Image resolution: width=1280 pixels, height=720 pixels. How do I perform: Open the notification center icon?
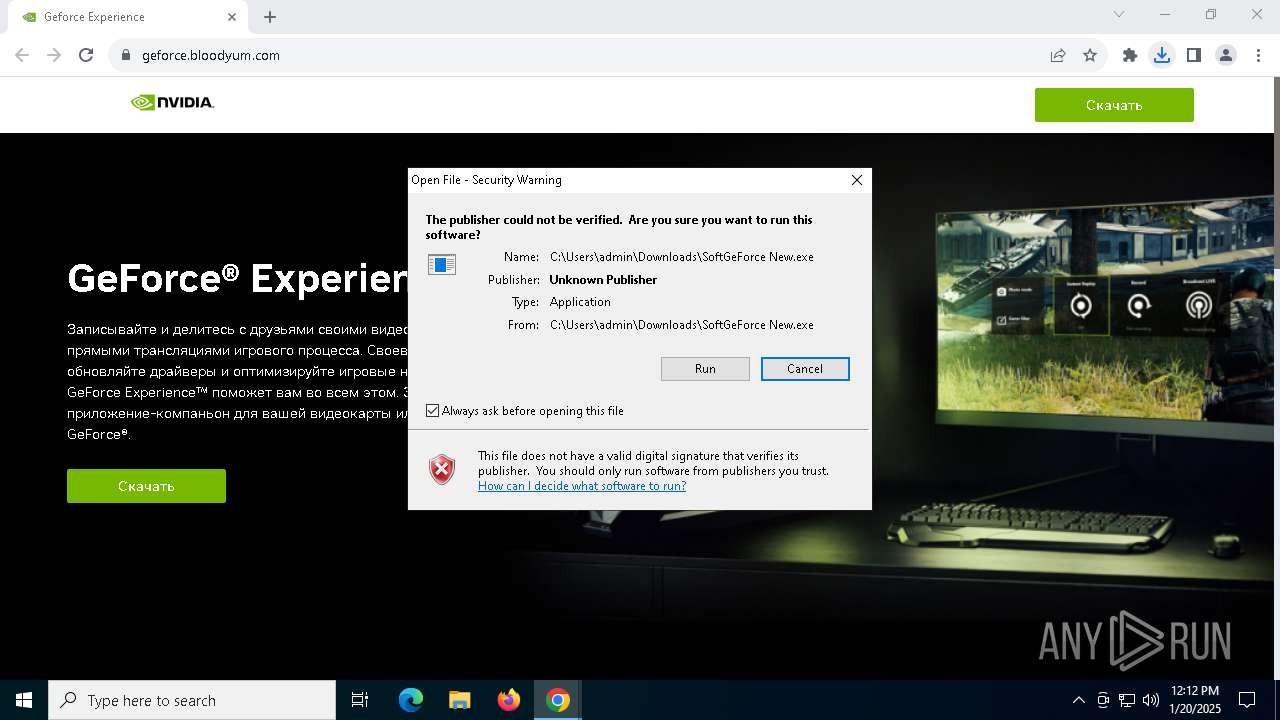pos(1247,700)
